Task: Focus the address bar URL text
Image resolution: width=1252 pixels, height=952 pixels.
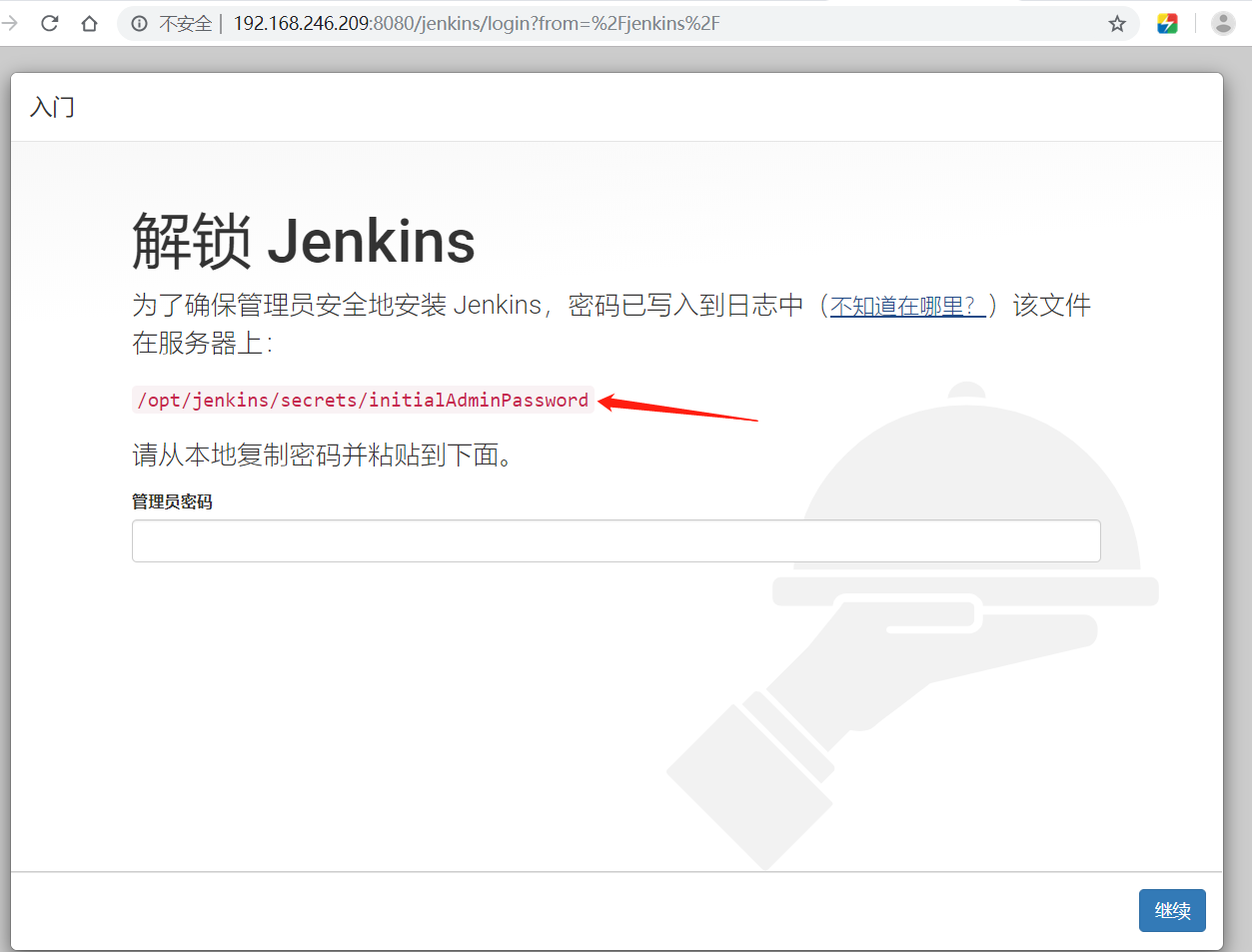Action: [477, 23]
